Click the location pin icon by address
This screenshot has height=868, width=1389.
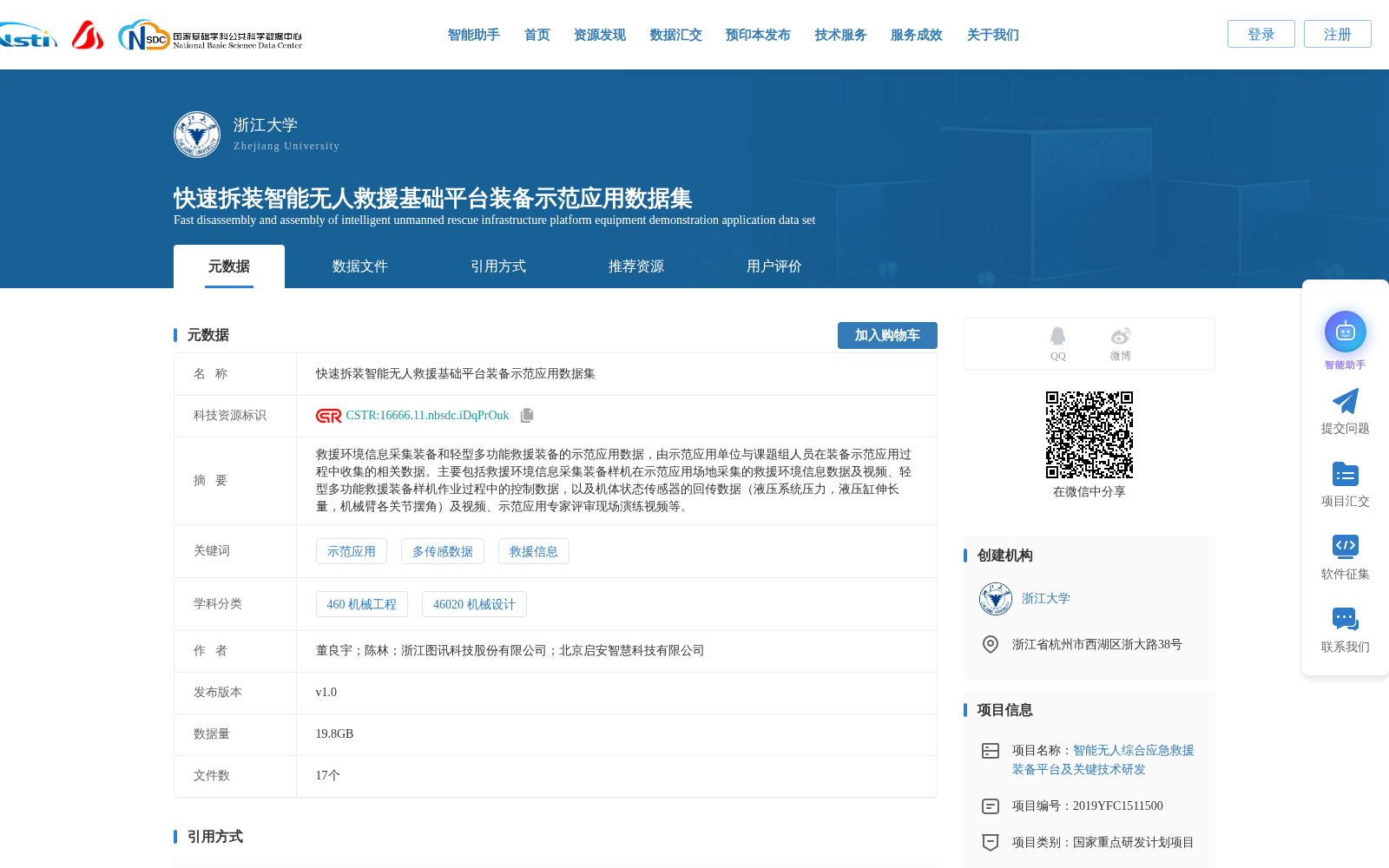pyautogui.click(x=991, y=644)
